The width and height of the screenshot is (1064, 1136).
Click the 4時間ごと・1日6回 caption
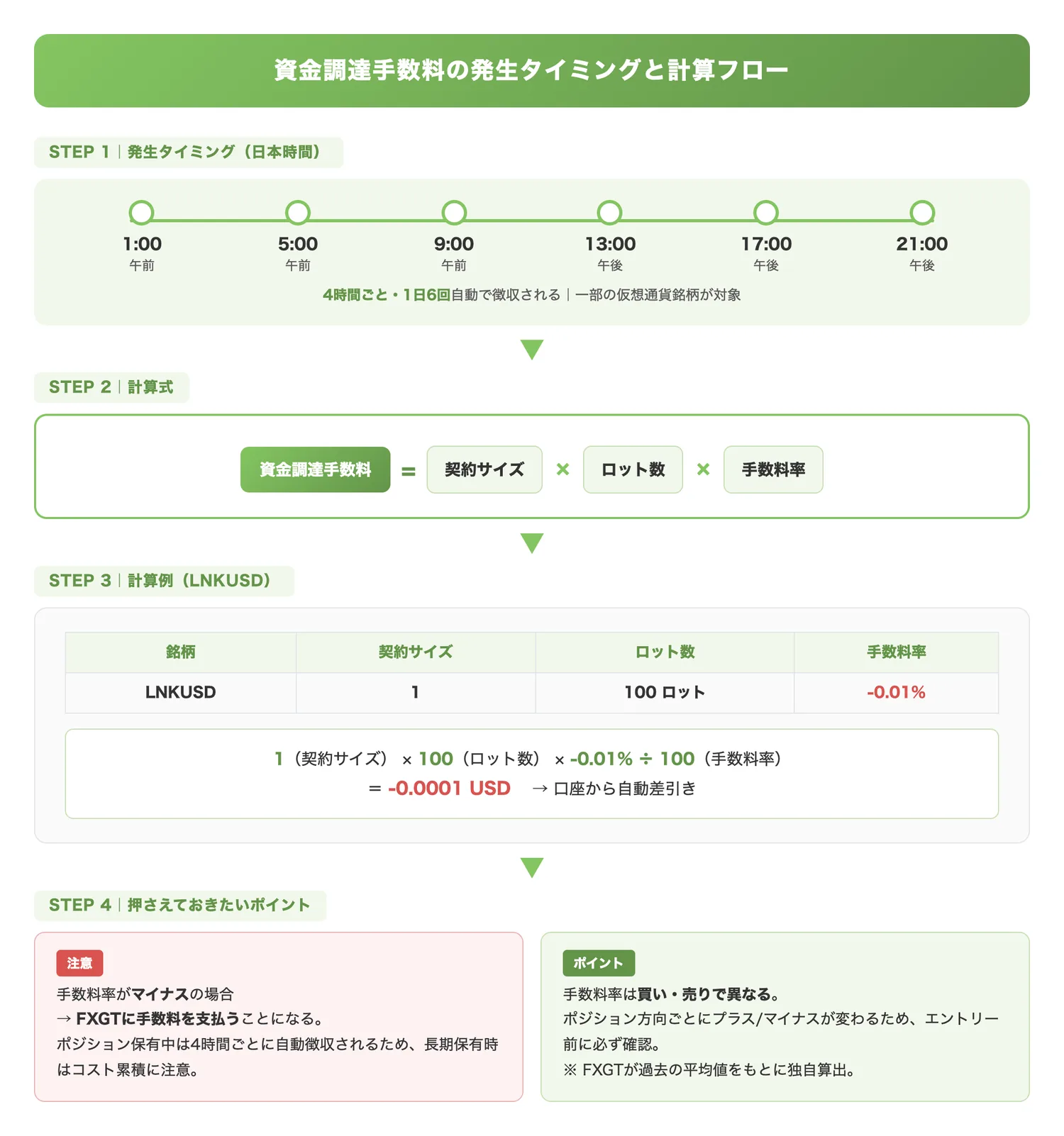point(387,295)
